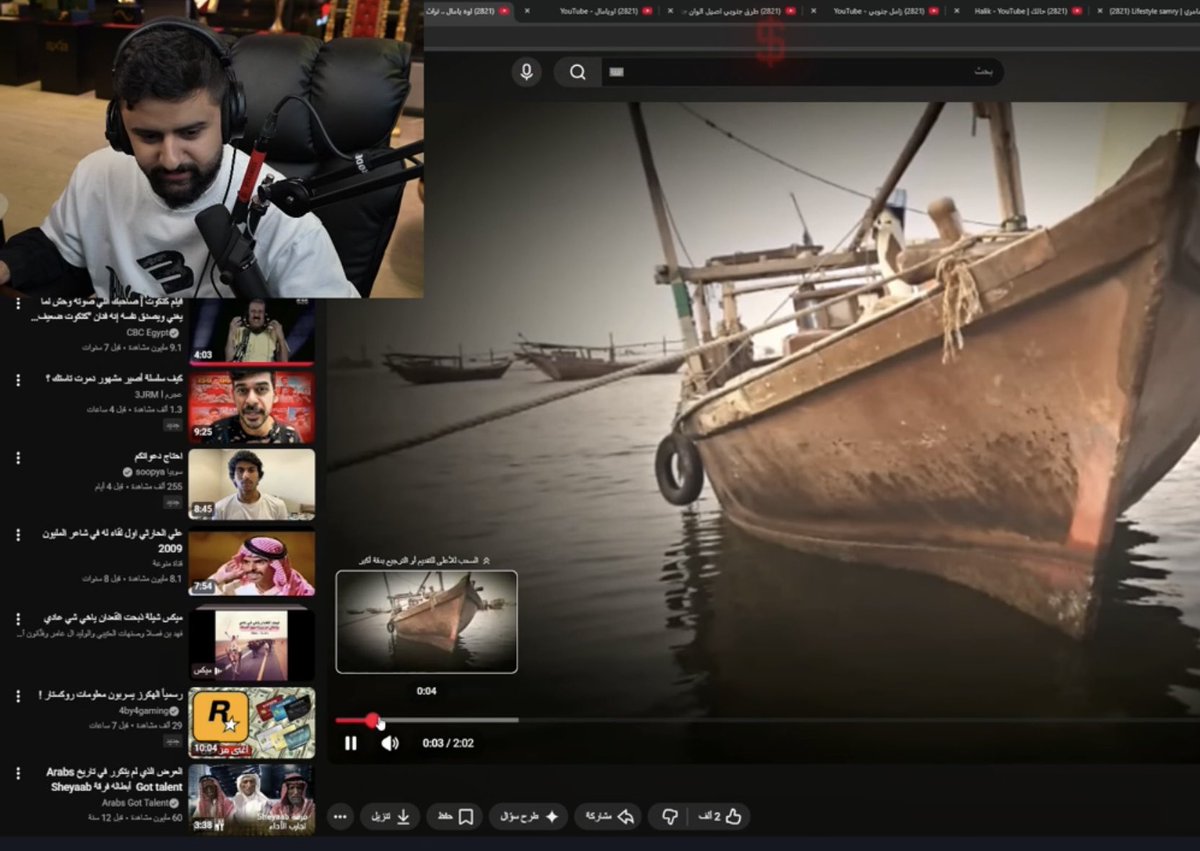Open options menu for Arabs Got Talent video
The width and height of the screenshot is (1200, 851).
pos(17,773)
